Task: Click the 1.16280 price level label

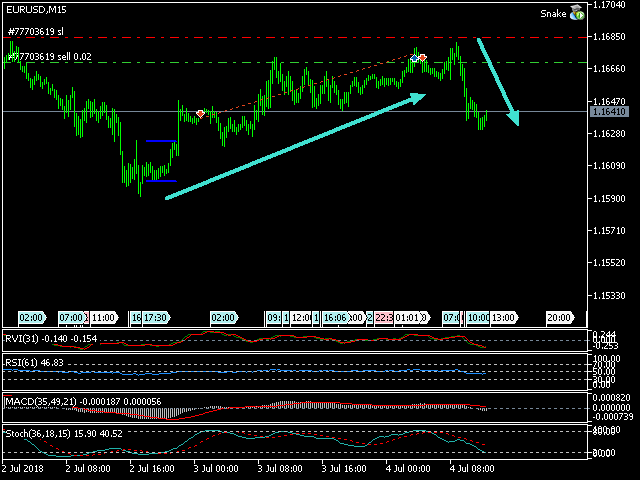Action: 609,133
